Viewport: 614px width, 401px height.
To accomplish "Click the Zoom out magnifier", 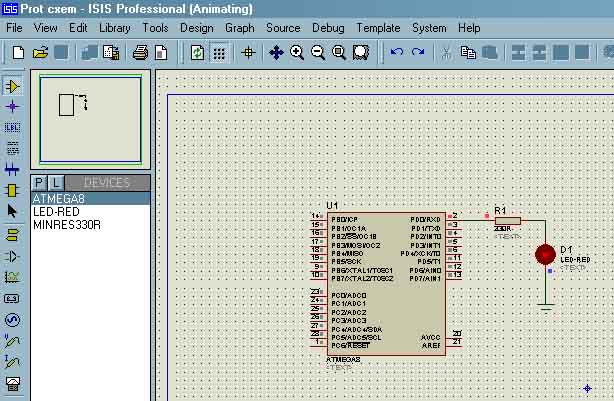I will (x=318, y=52).
